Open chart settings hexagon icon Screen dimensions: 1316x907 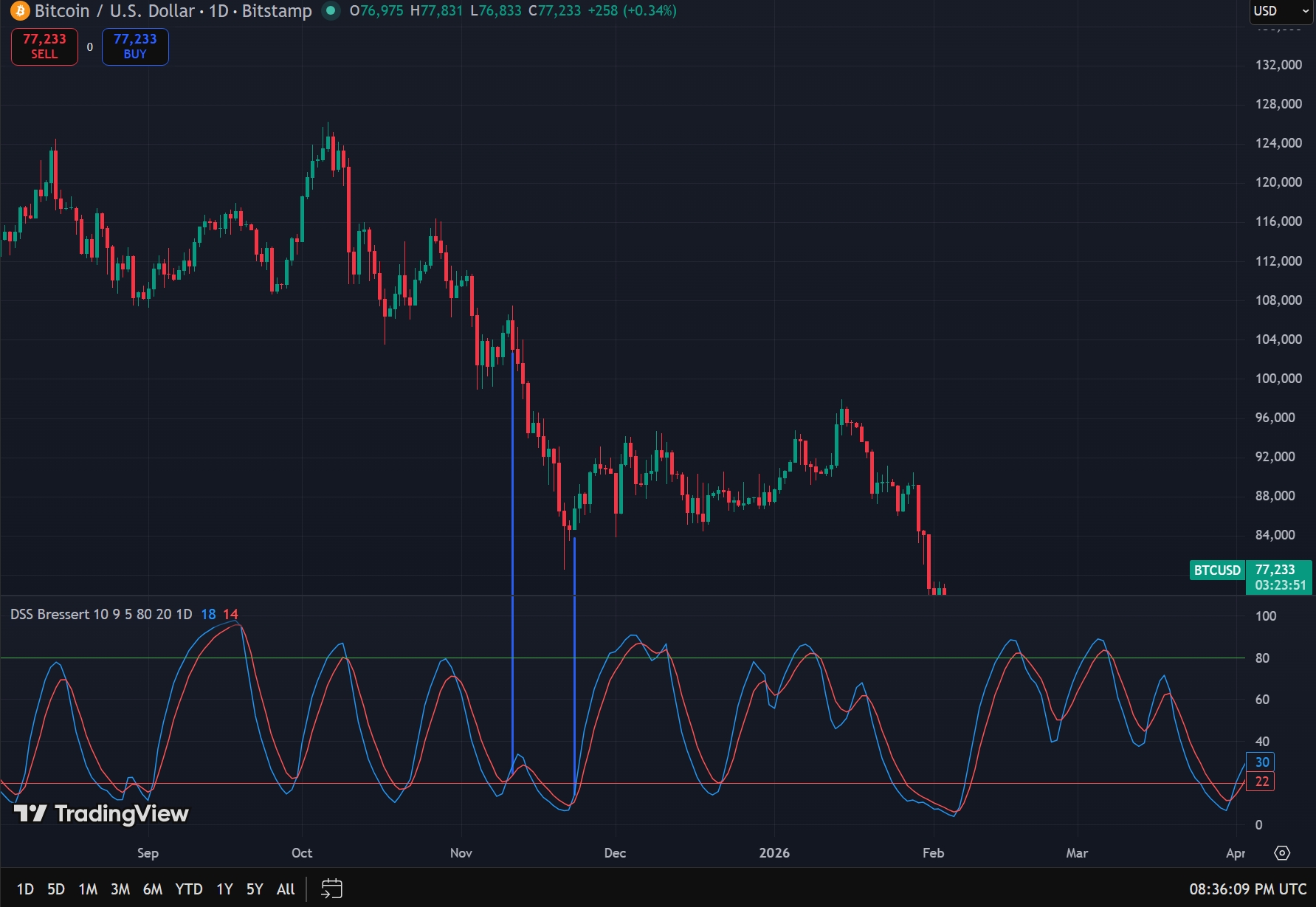click(1282, 853)
